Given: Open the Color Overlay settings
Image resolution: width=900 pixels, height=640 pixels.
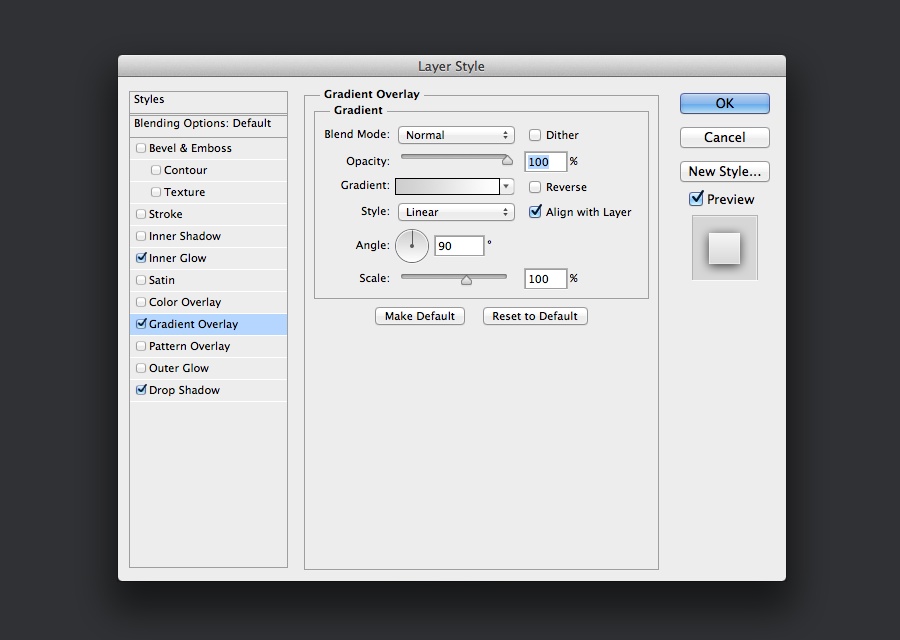Looking at the screenshot, I should 185,302.
